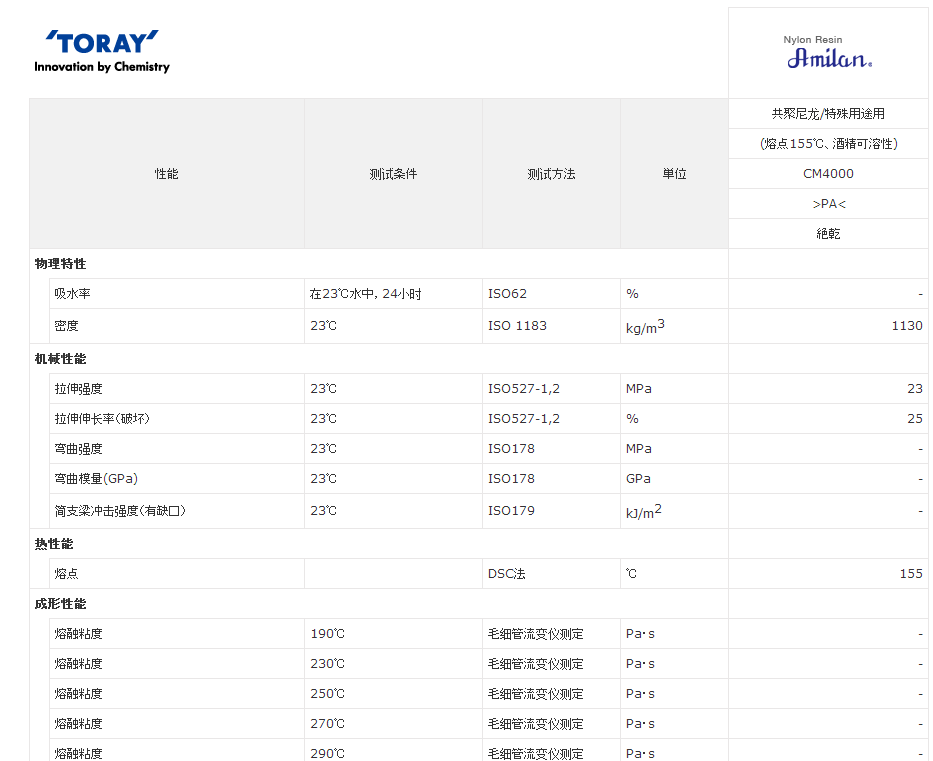The height and width of the screenshot is (761, 933).
Task: Click the 'MPa' unit in 弯曲强度 row
Action: pos(638,449)
